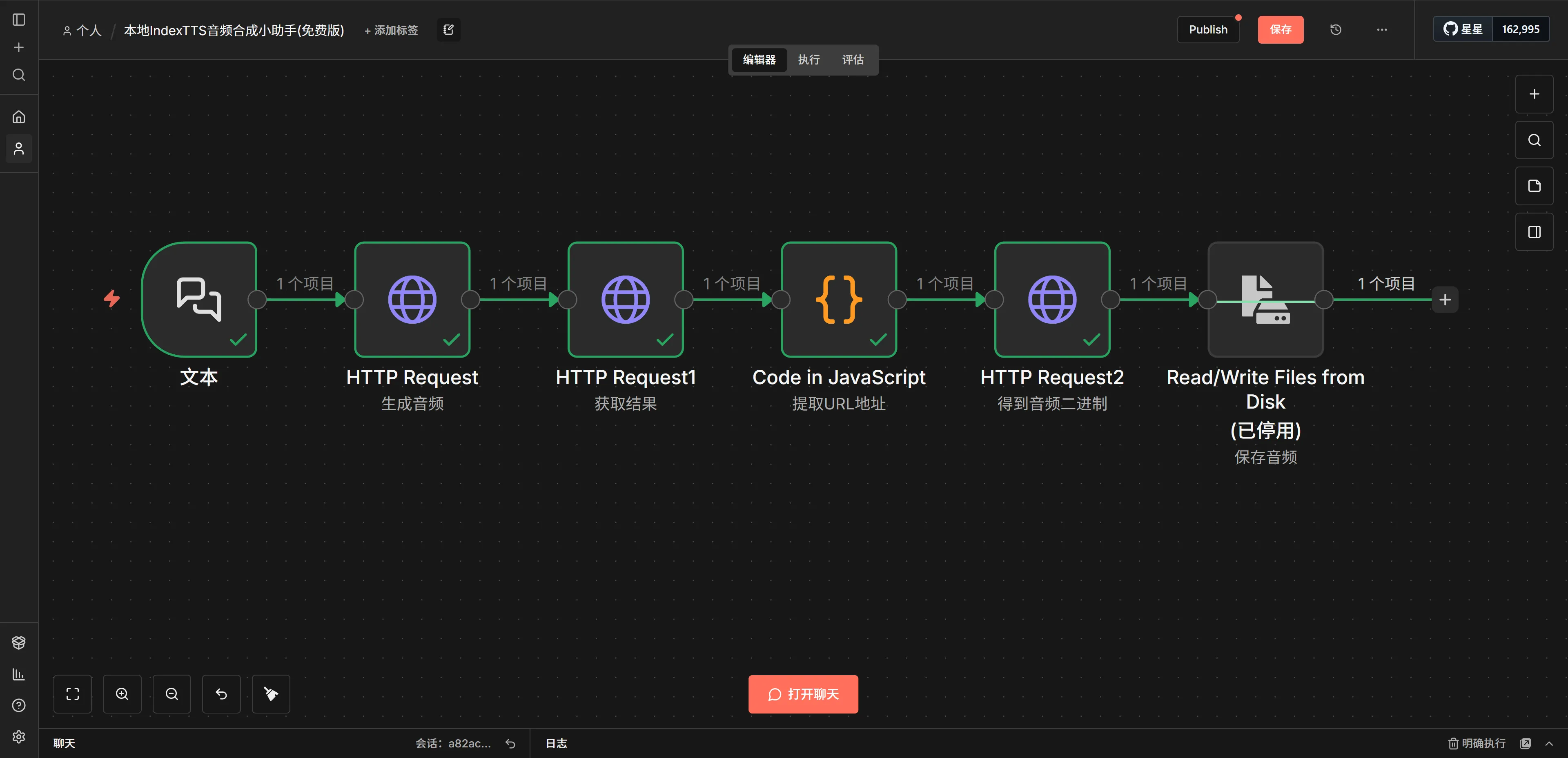Switch to the 评估 tab
Image resolution: width=1568 pixels, height=758 pixels.
(852, 60)
